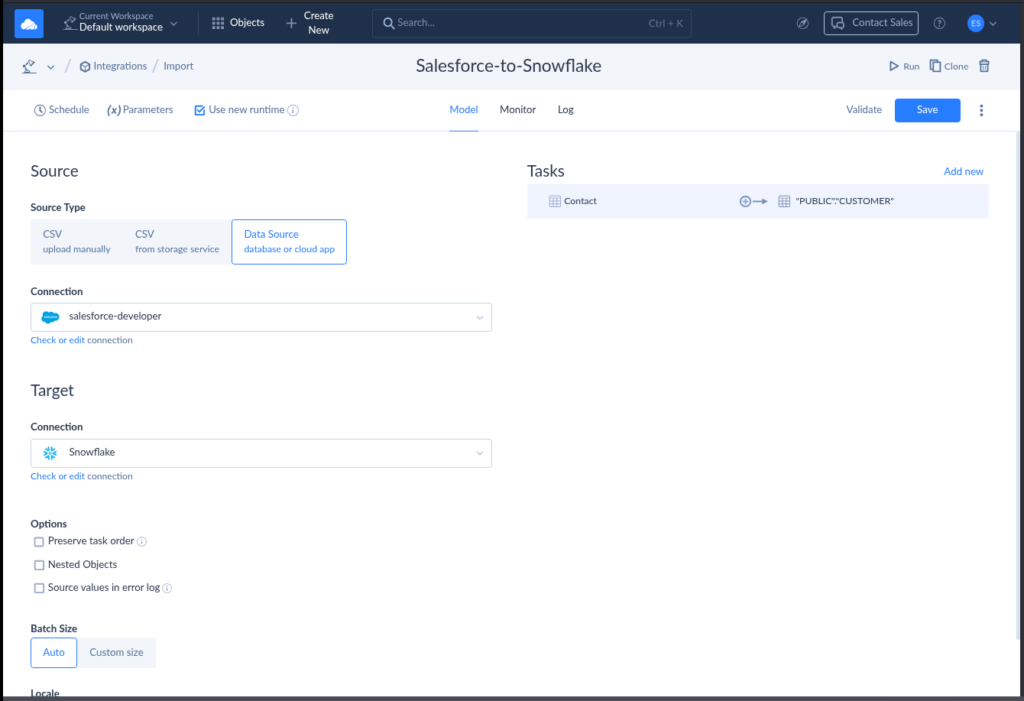Click Add new task link
This screenshot has height=701, width=1024.
tap(963, 171)
